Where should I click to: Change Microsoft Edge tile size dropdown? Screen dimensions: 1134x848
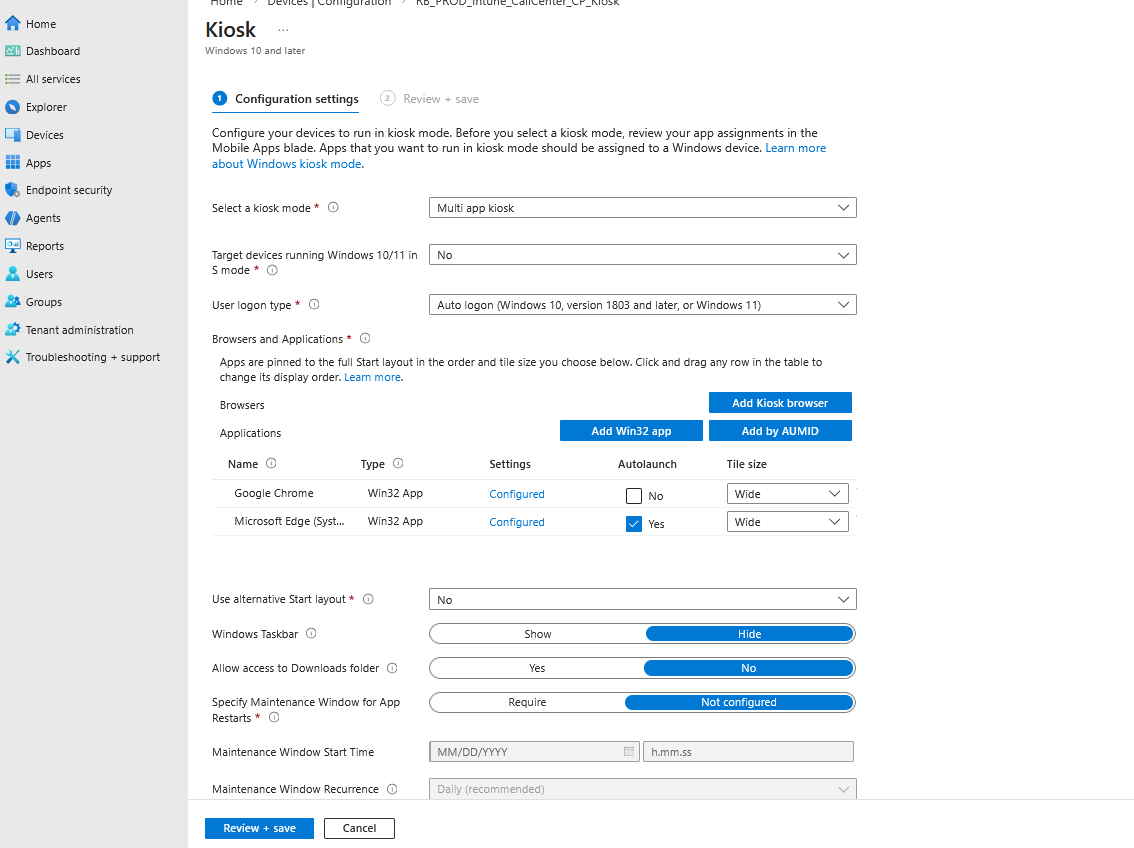[x=787, y=522]
